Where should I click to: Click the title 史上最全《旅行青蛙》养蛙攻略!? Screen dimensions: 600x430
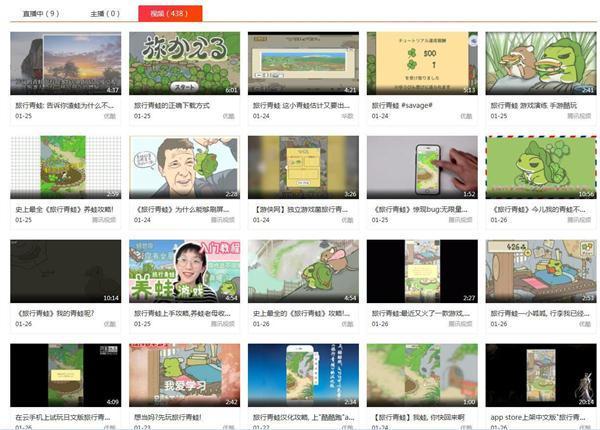64,210
